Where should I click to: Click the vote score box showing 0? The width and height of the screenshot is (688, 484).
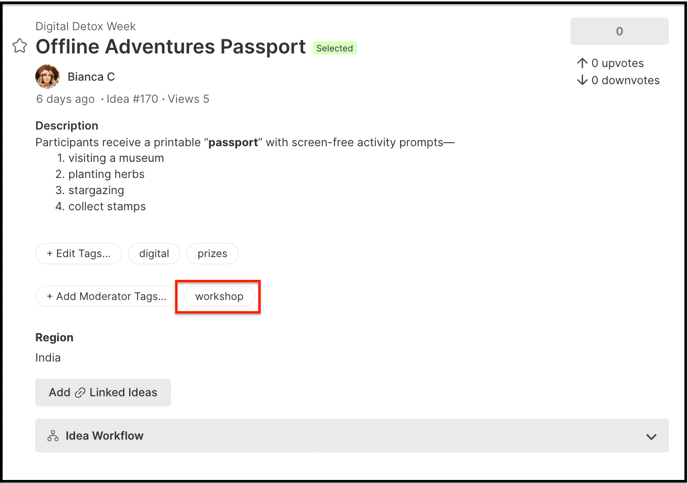click(x=619, y=31)
